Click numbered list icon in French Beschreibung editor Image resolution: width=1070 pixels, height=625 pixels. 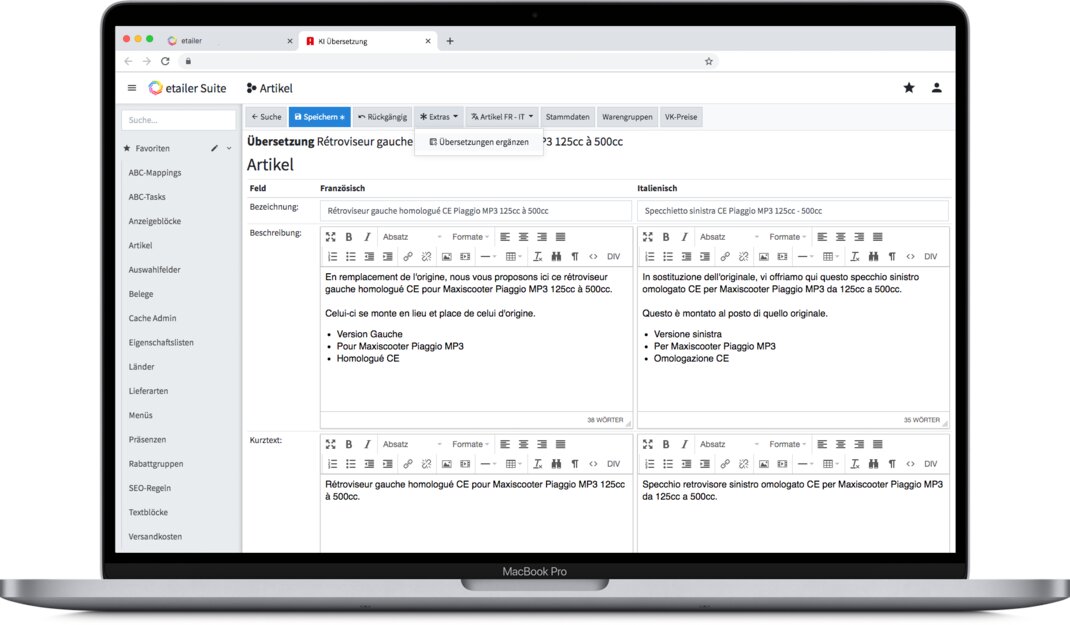pyautogui.click(x=332, y=256)
